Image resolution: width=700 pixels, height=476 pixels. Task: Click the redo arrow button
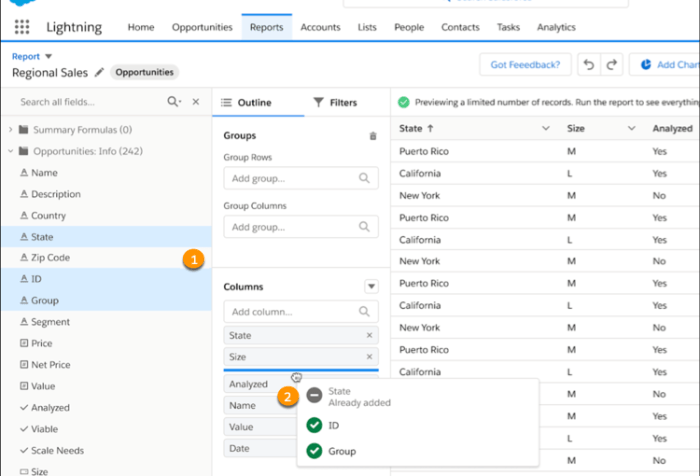coord(612,65)
